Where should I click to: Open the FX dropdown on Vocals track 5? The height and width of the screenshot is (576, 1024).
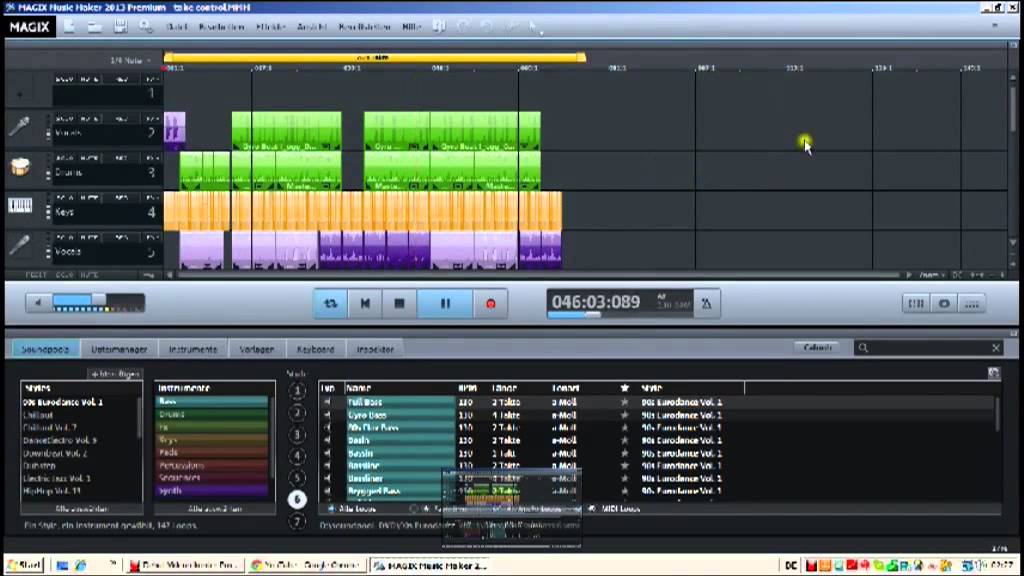click(x=152, y=238)
